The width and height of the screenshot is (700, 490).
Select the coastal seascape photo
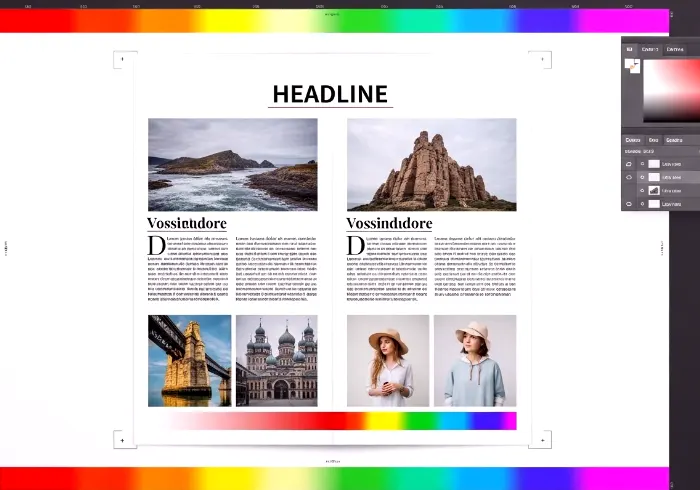click(233, 165)
